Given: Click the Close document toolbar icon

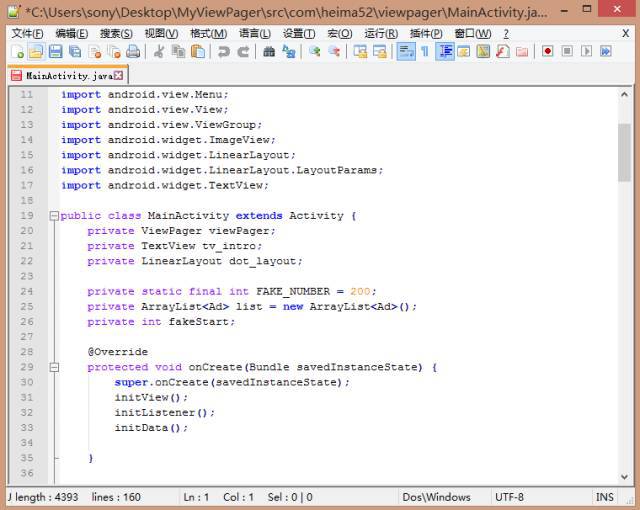Looking at the screenshot, I should click(95, 52).
